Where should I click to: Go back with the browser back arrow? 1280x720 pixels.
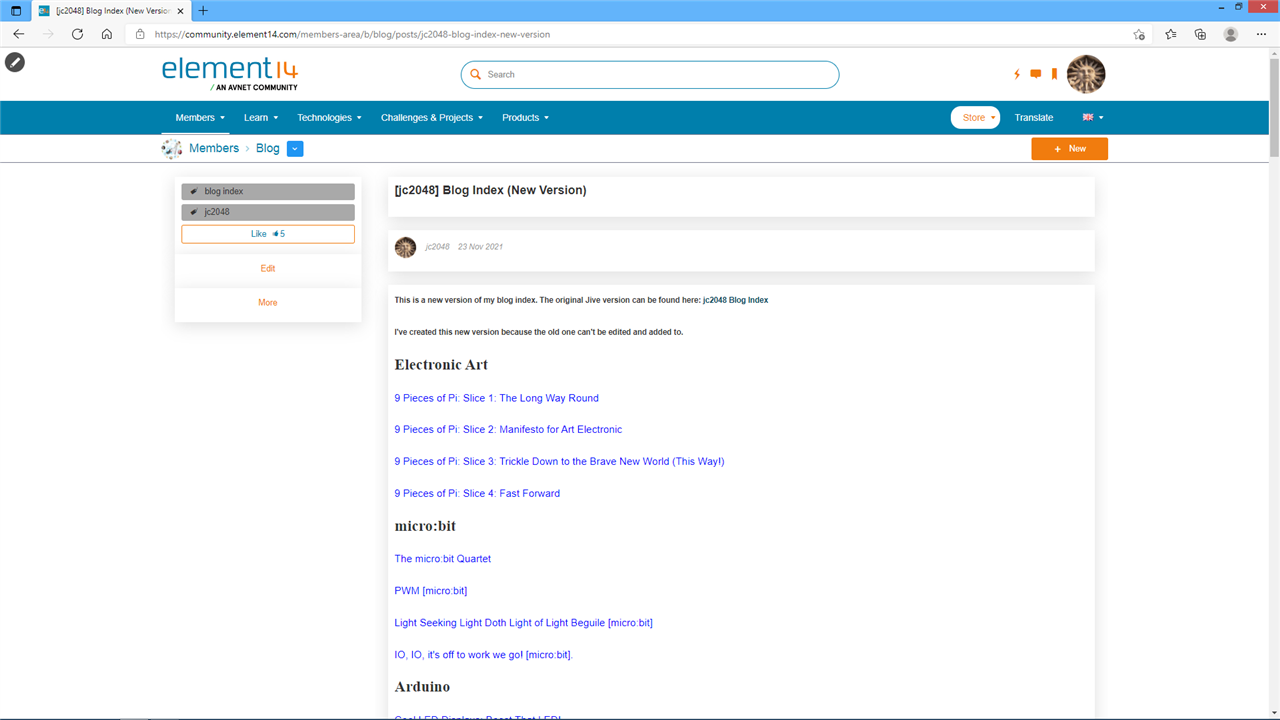[x=18, y=34]
